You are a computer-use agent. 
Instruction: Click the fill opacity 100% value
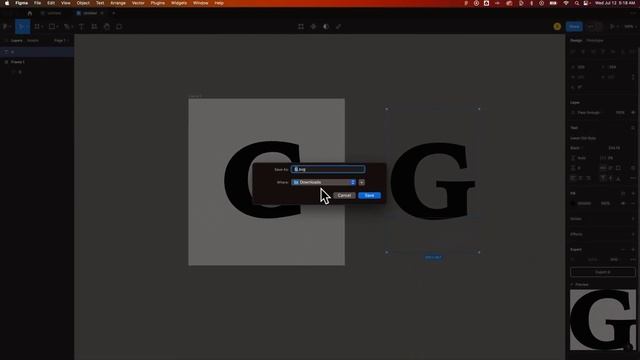[606, 203]
